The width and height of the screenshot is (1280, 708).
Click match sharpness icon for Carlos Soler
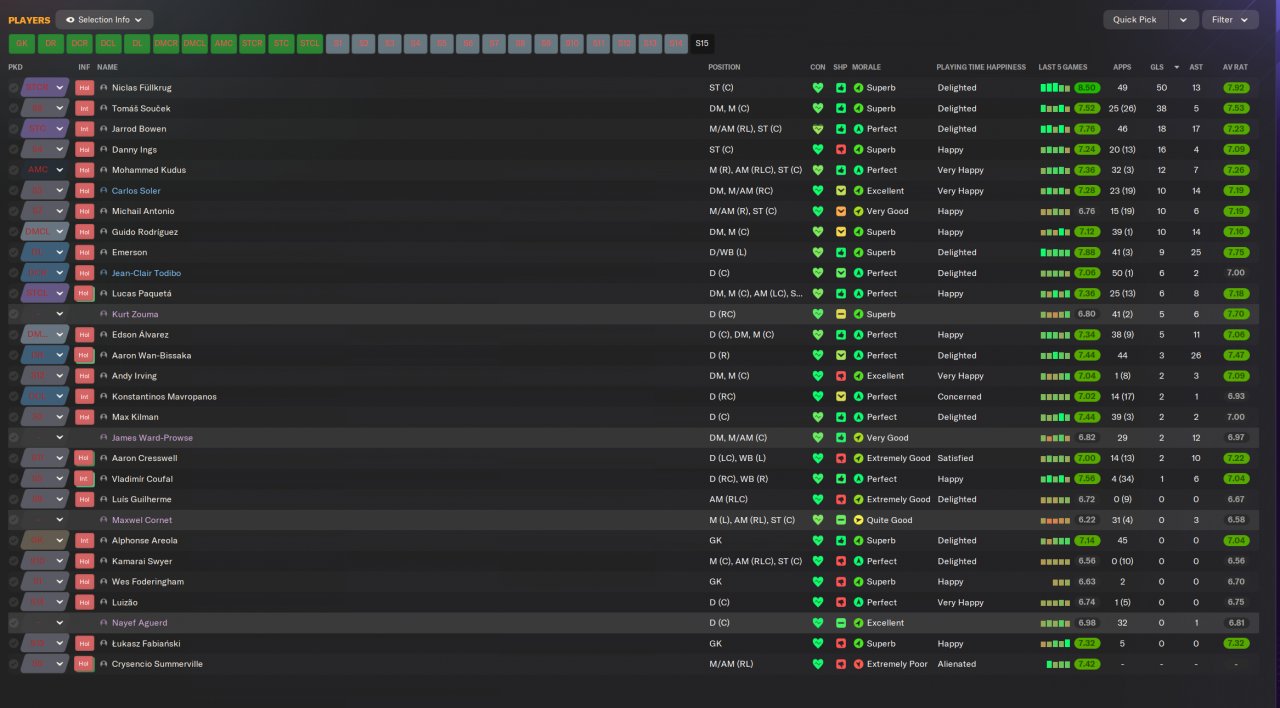(841, 191)
